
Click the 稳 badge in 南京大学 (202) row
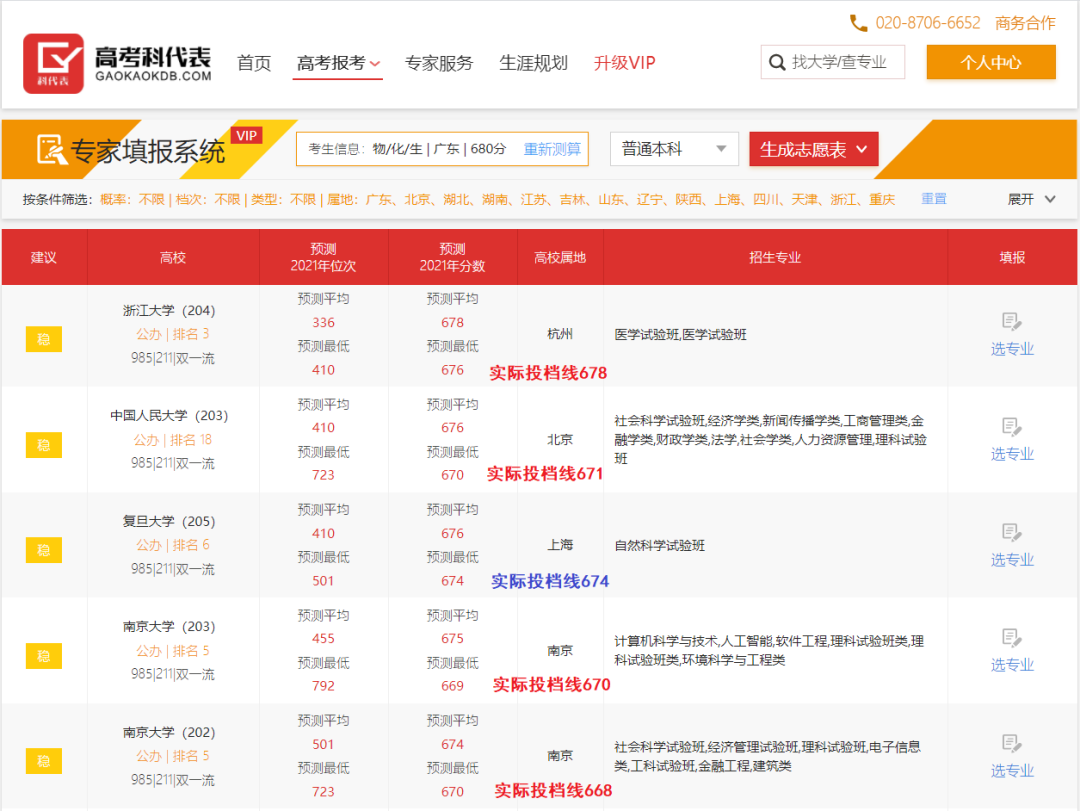[x=43, y=761]
